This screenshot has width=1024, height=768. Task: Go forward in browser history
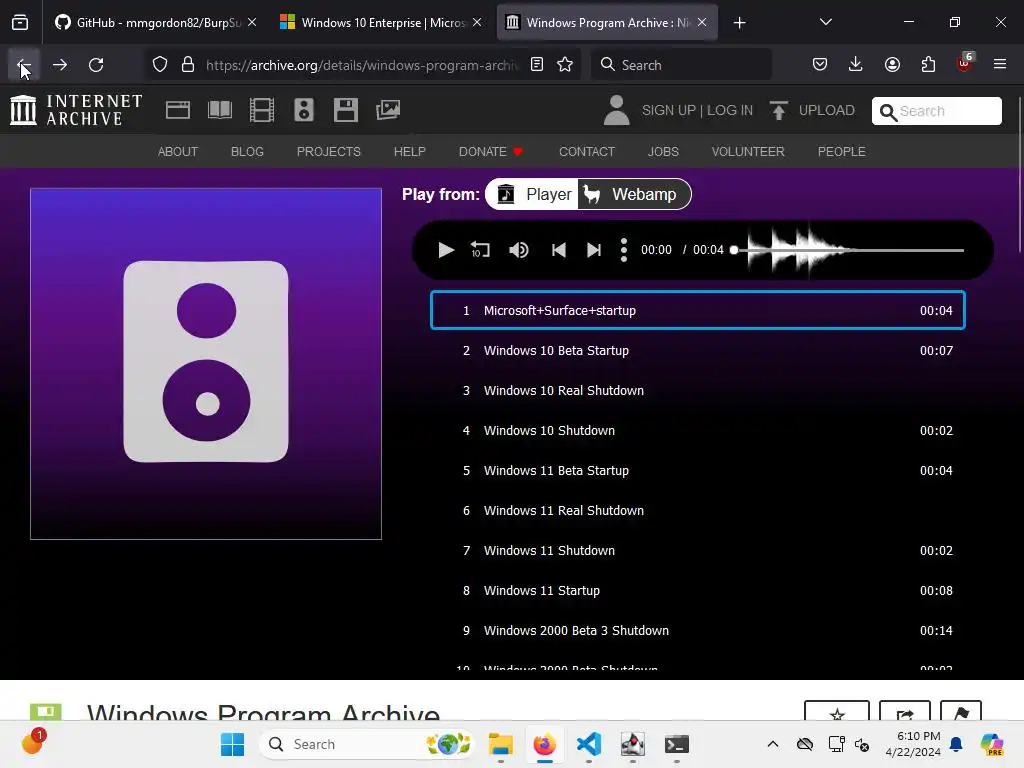[x=60, y=65]
